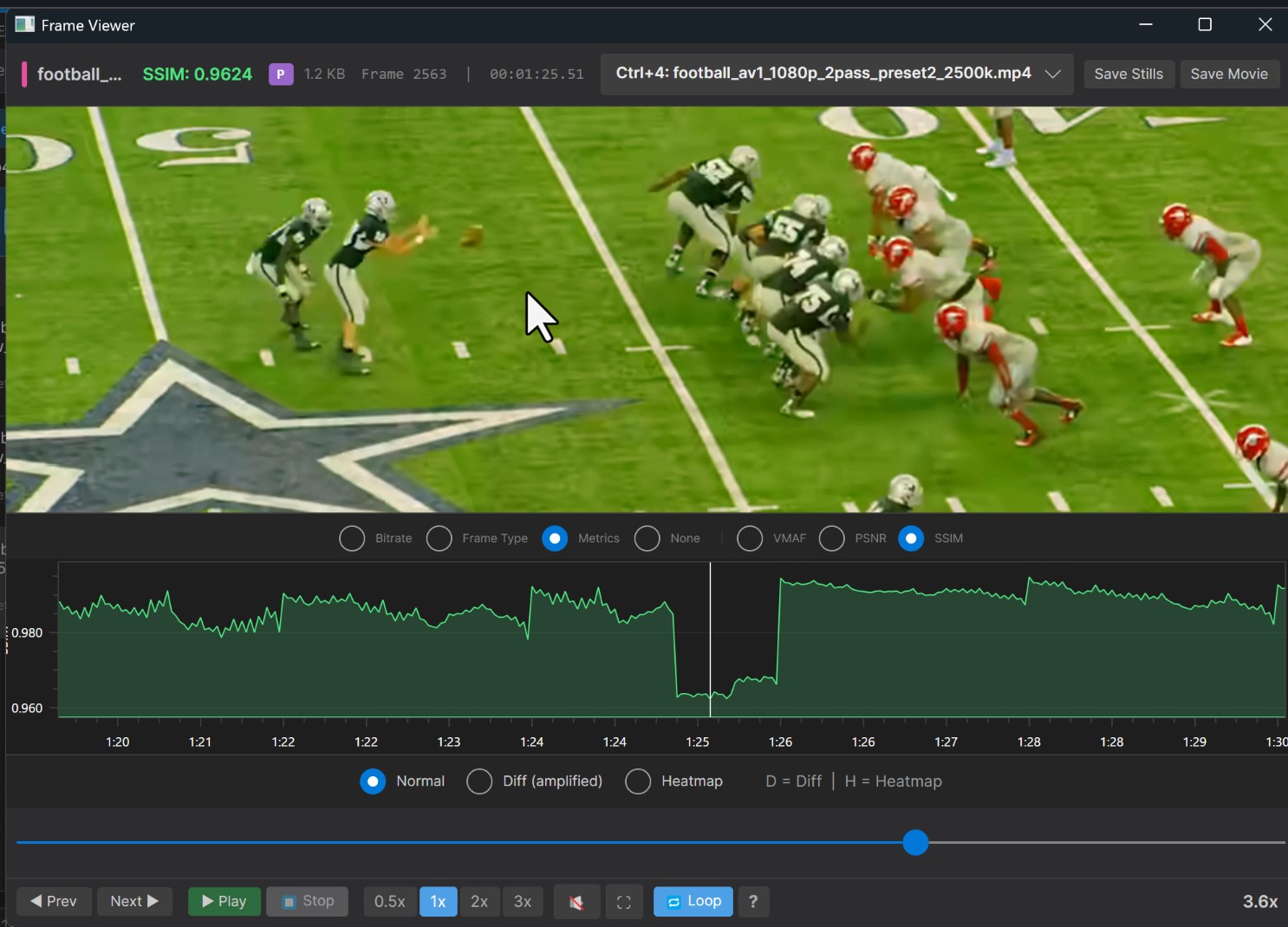The image size is (1288, 927).
Task: Click the mute audio speaker icon
Action: point(576,902)
